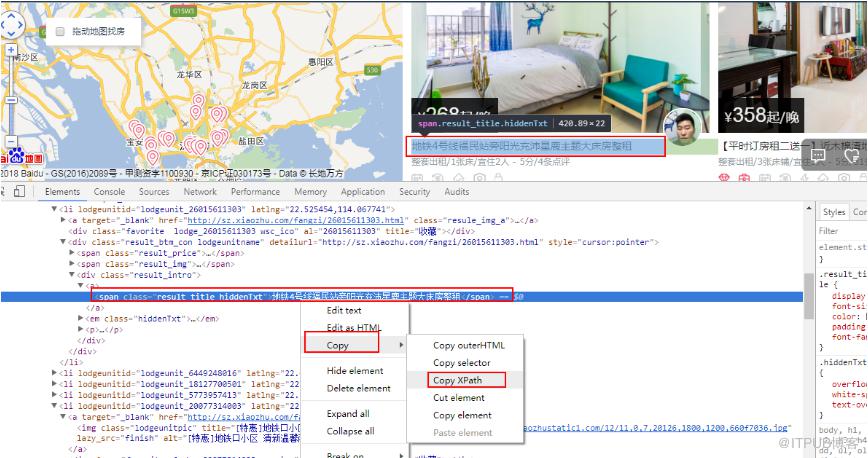This screenshot has height=458, width=868.
Task: Select Copy XPath in the submenu
Action: 465,380
